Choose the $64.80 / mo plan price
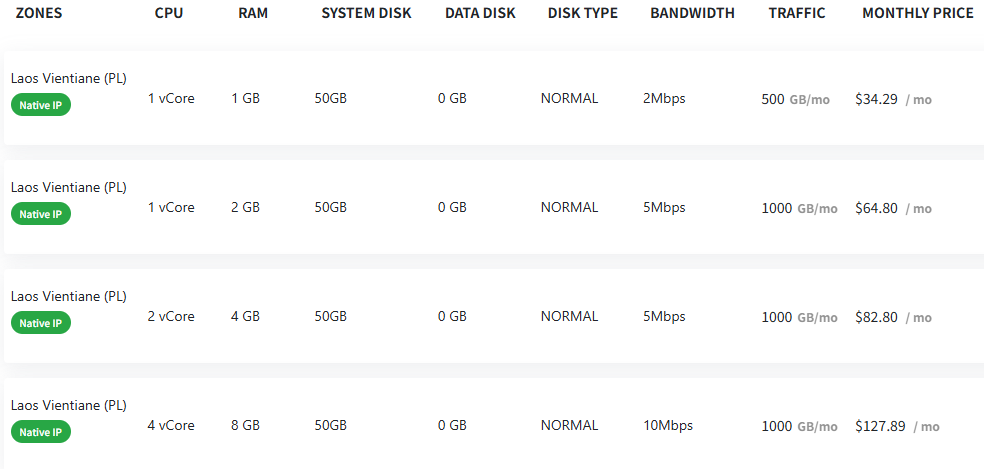Screen dimensions: 984x469 (894, 208)
